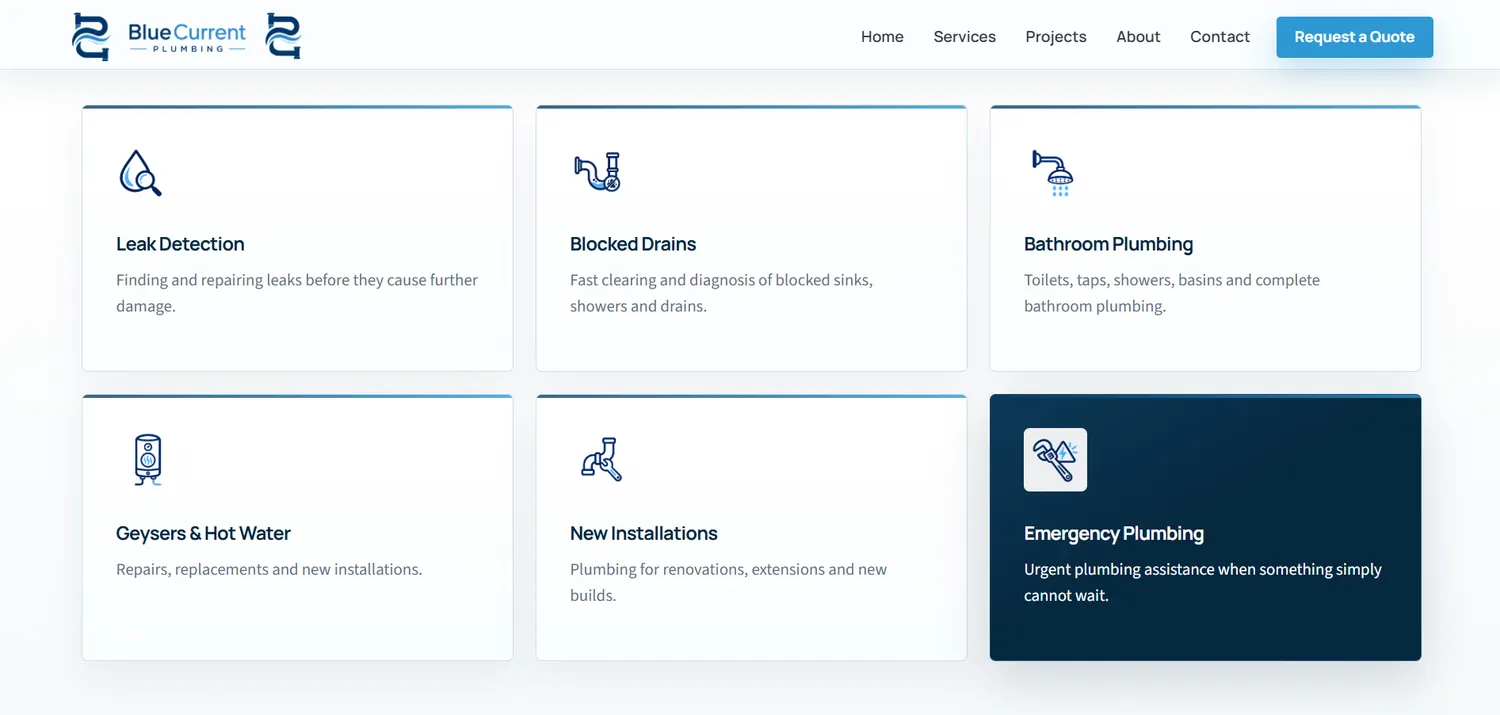Click the logo emblem left of Blue Current

(x=91, y=37)
